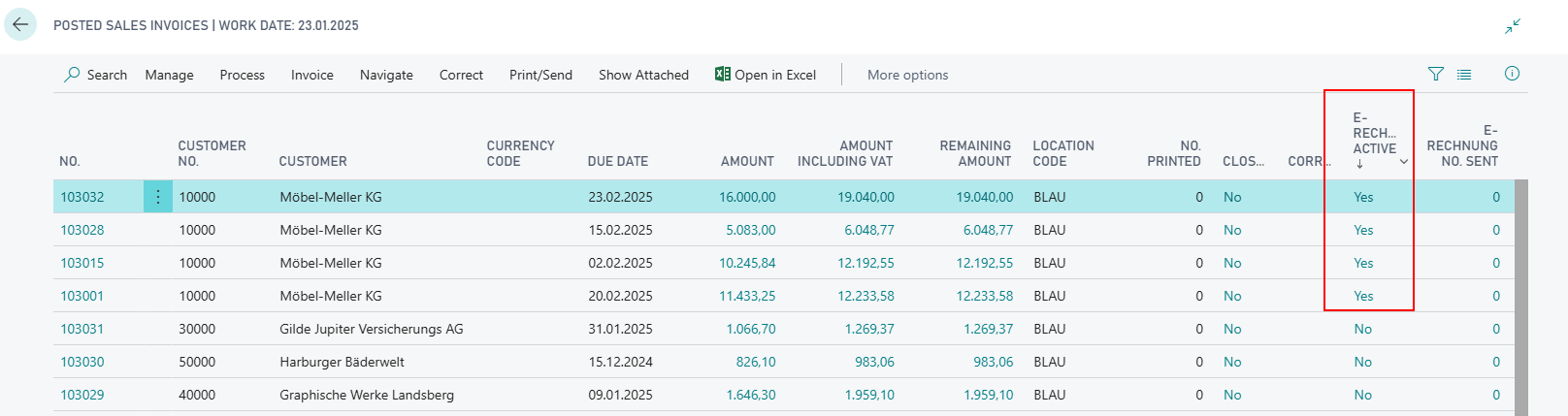
Task: Click the back arrow button
Action: pos(20,25)
